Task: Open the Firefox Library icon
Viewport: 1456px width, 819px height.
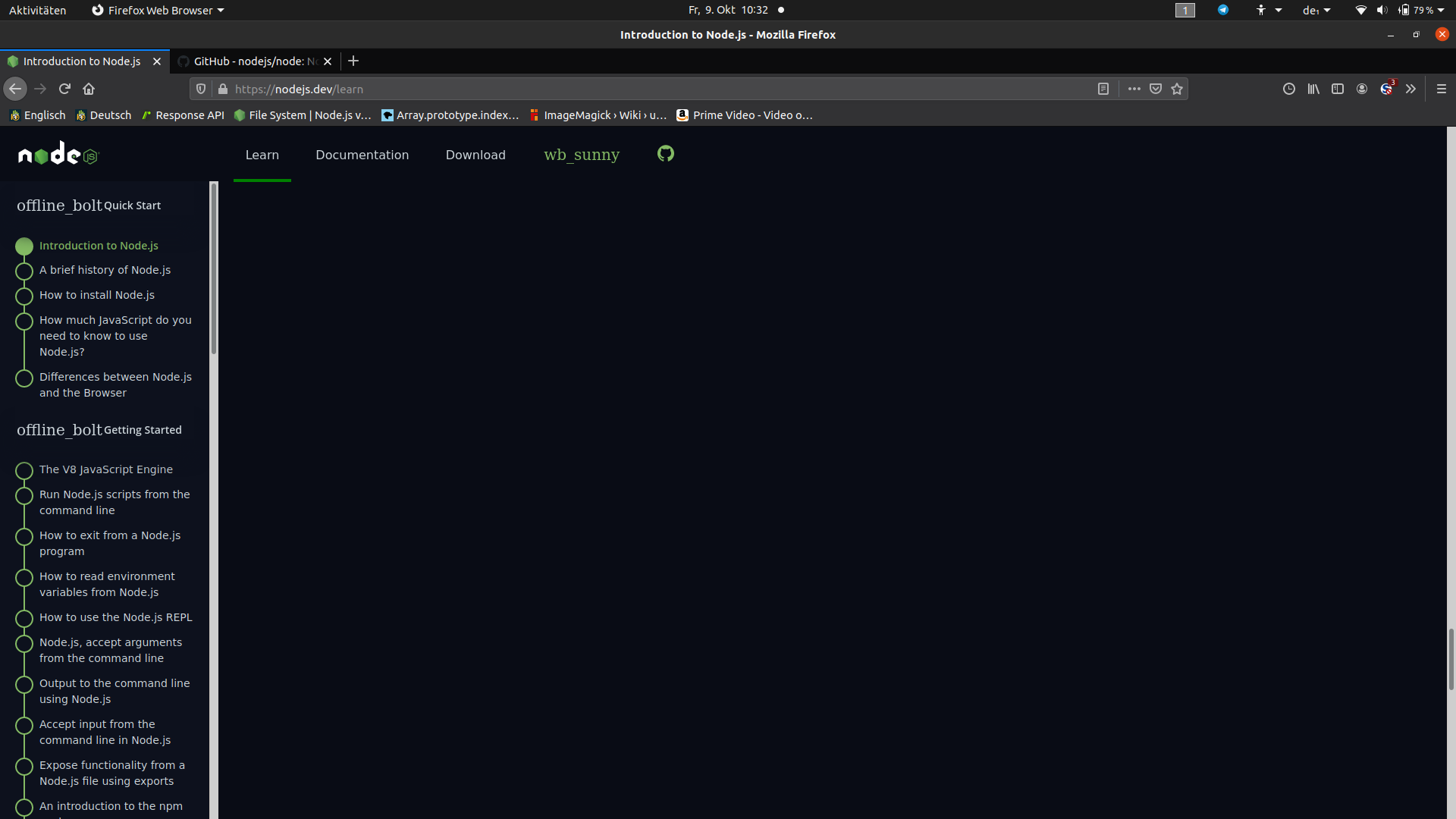Action: coord(1313,89)
